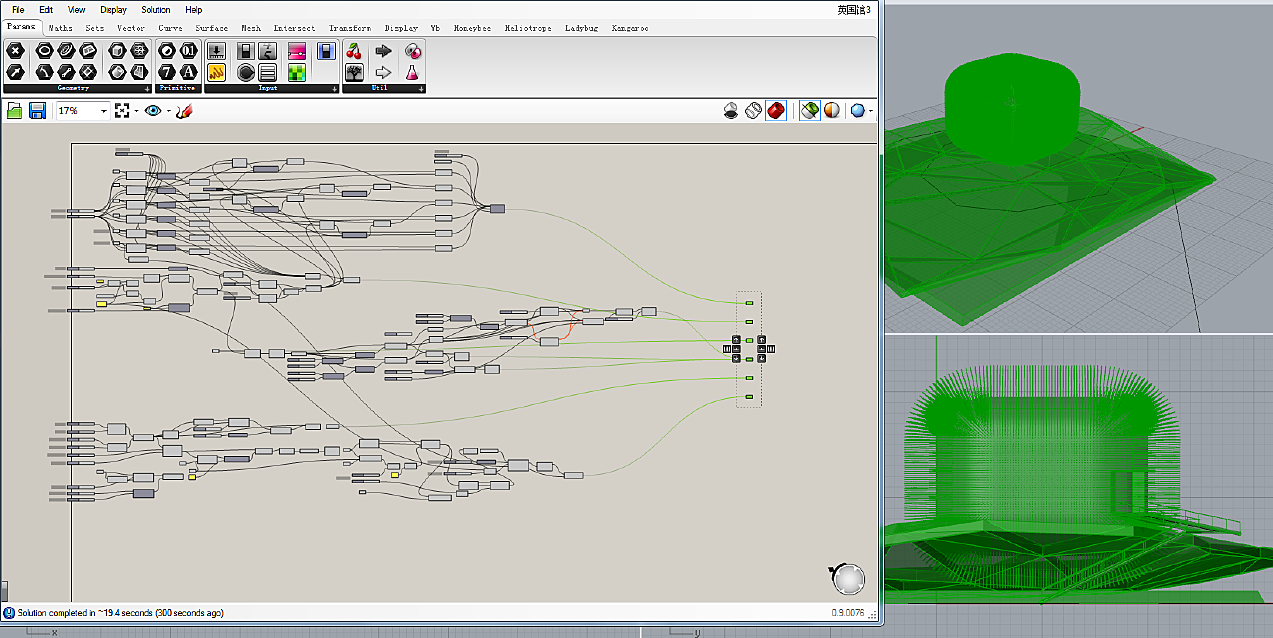The width and height of the screenshot is (1273, 638).
Task: Toggle preview selected objects only
Action: click(810, 111)
